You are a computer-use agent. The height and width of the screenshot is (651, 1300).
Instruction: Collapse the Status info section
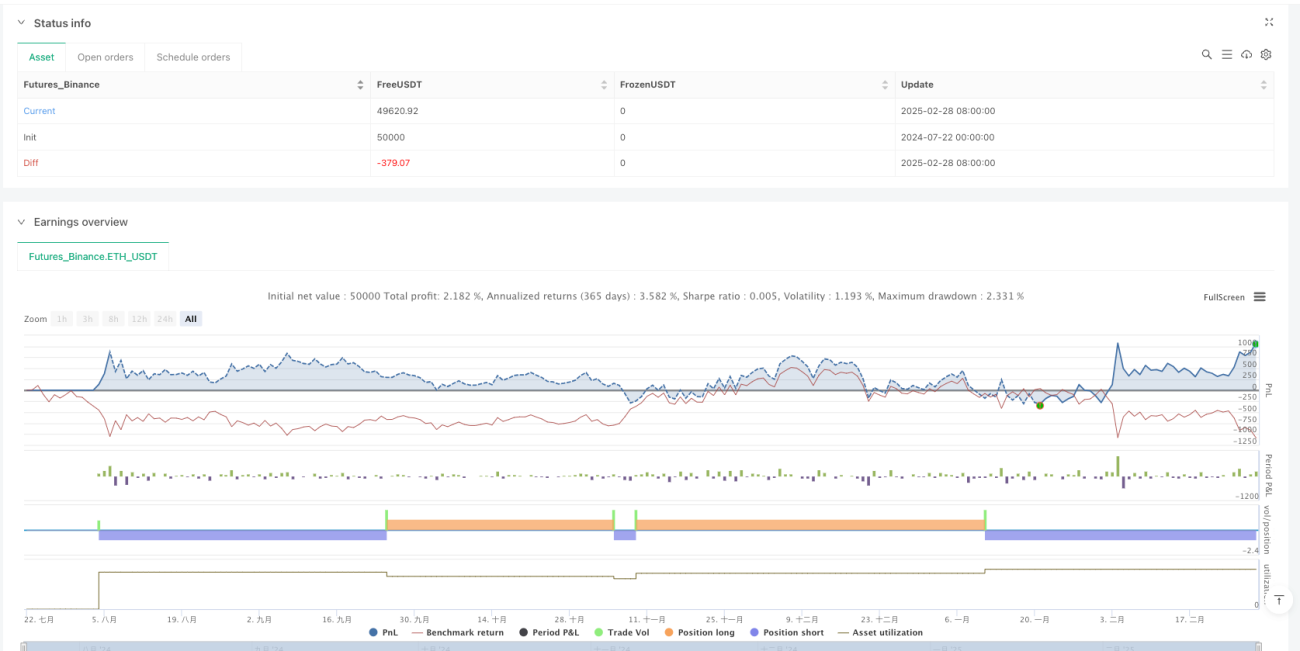pyautogui.click(x=21, y=23)
